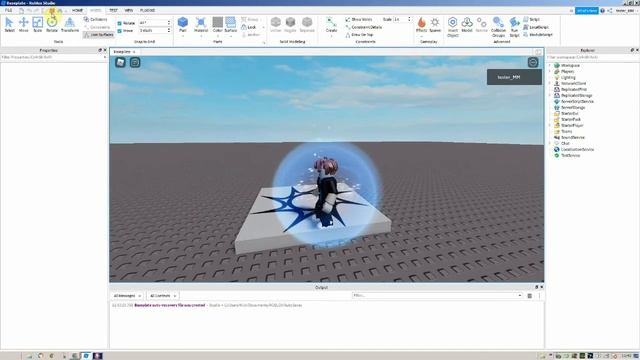Activate the Scale tool
This screenshot has width=640, height=360.
(x=38, y=24)
